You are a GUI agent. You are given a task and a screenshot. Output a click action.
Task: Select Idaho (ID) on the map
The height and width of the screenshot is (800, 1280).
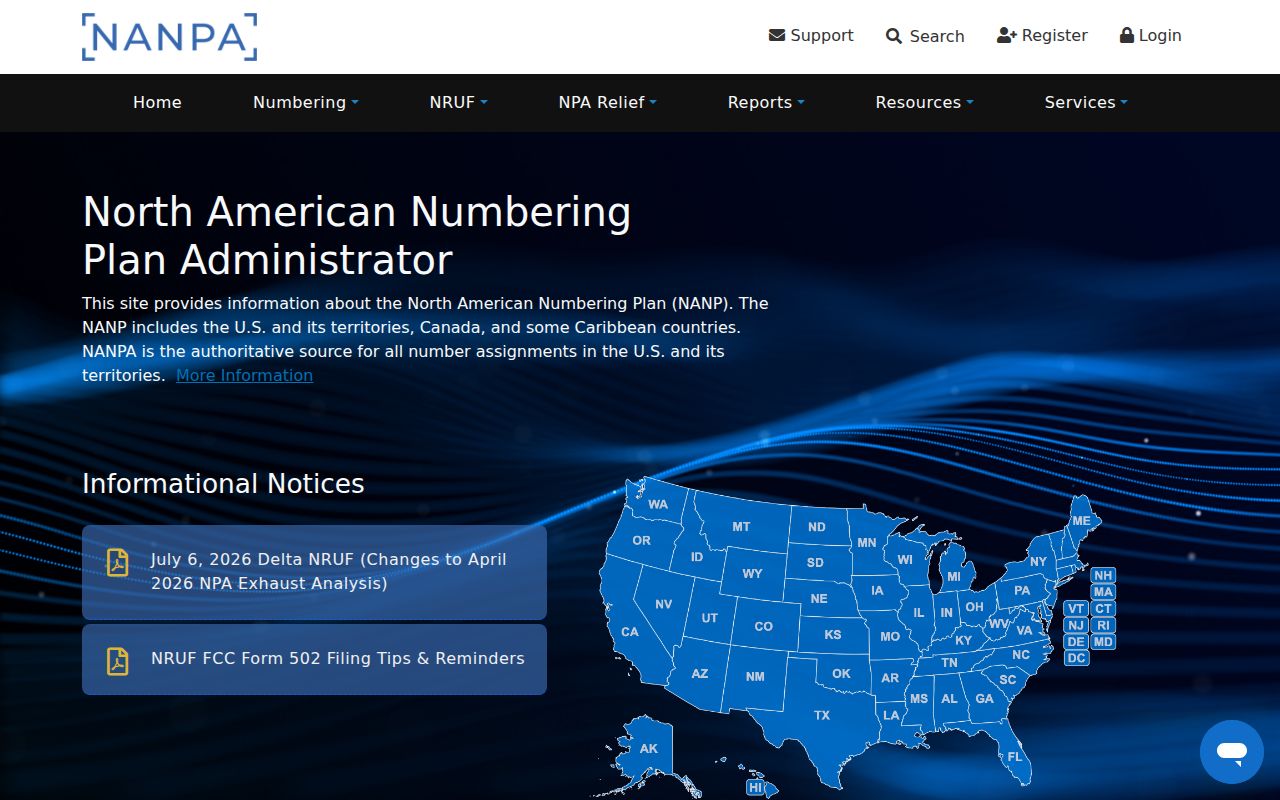pyautogui.click(x=697, y=556)
